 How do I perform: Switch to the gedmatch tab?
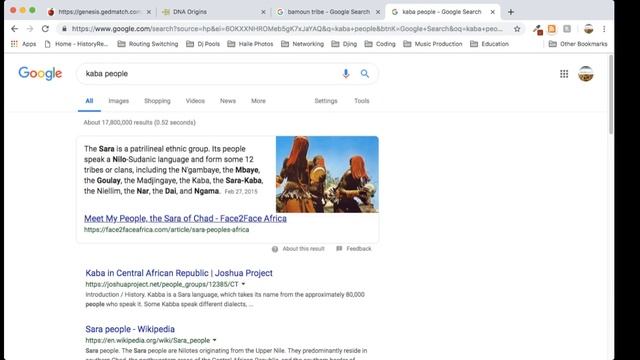coord(99,12)
